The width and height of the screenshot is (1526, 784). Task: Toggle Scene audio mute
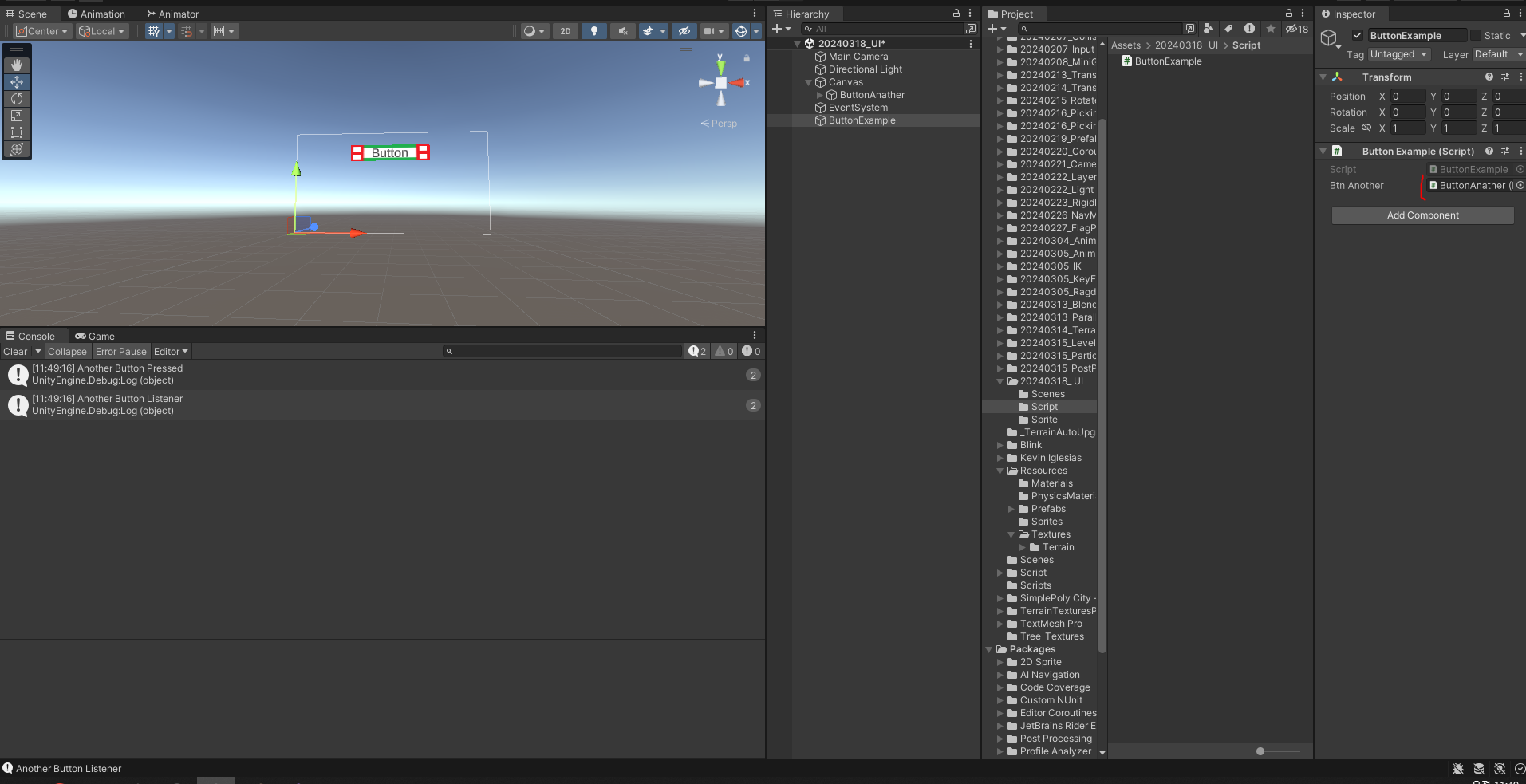click(623, 31)
